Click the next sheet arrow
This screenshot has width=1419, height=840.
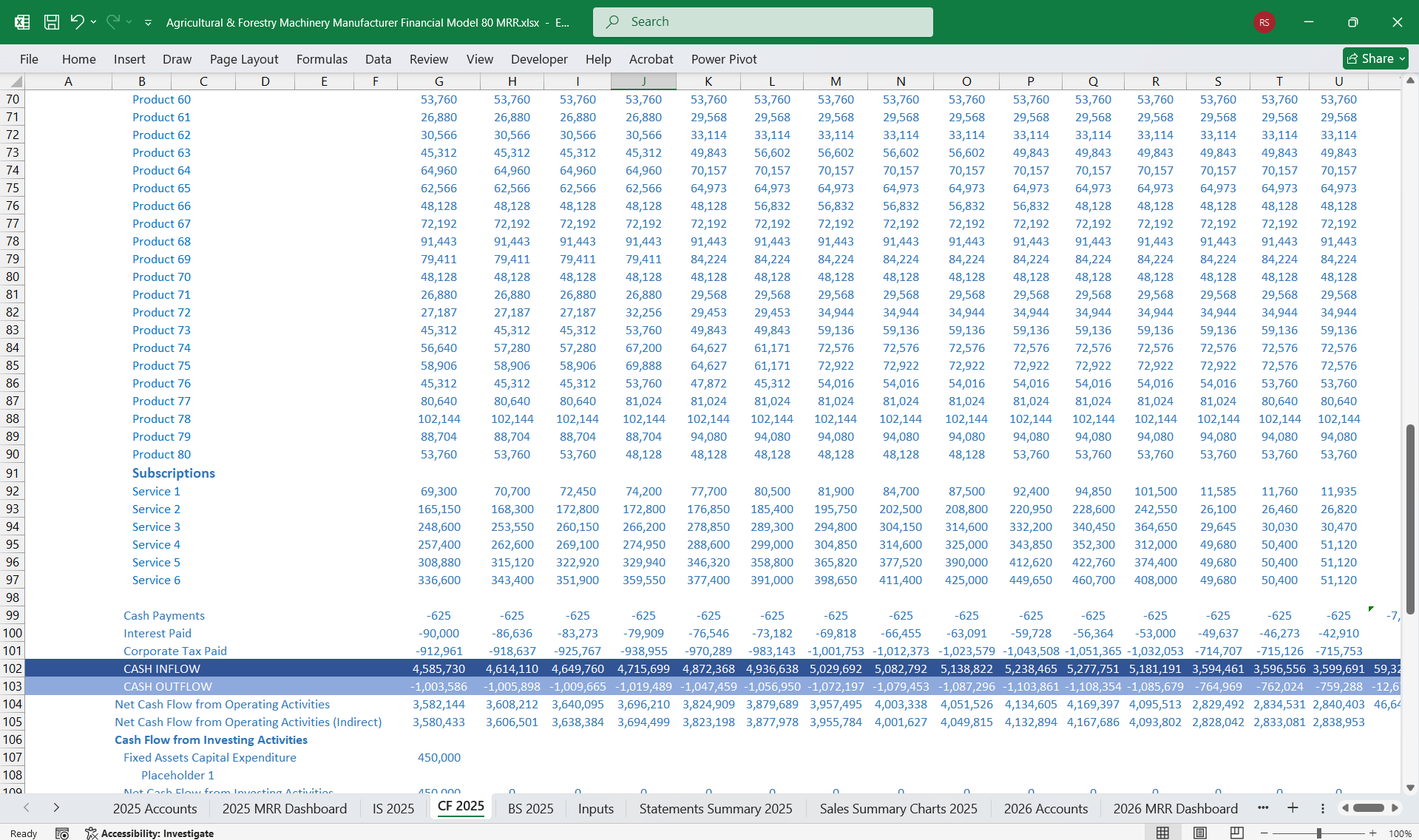click(56, 807)
